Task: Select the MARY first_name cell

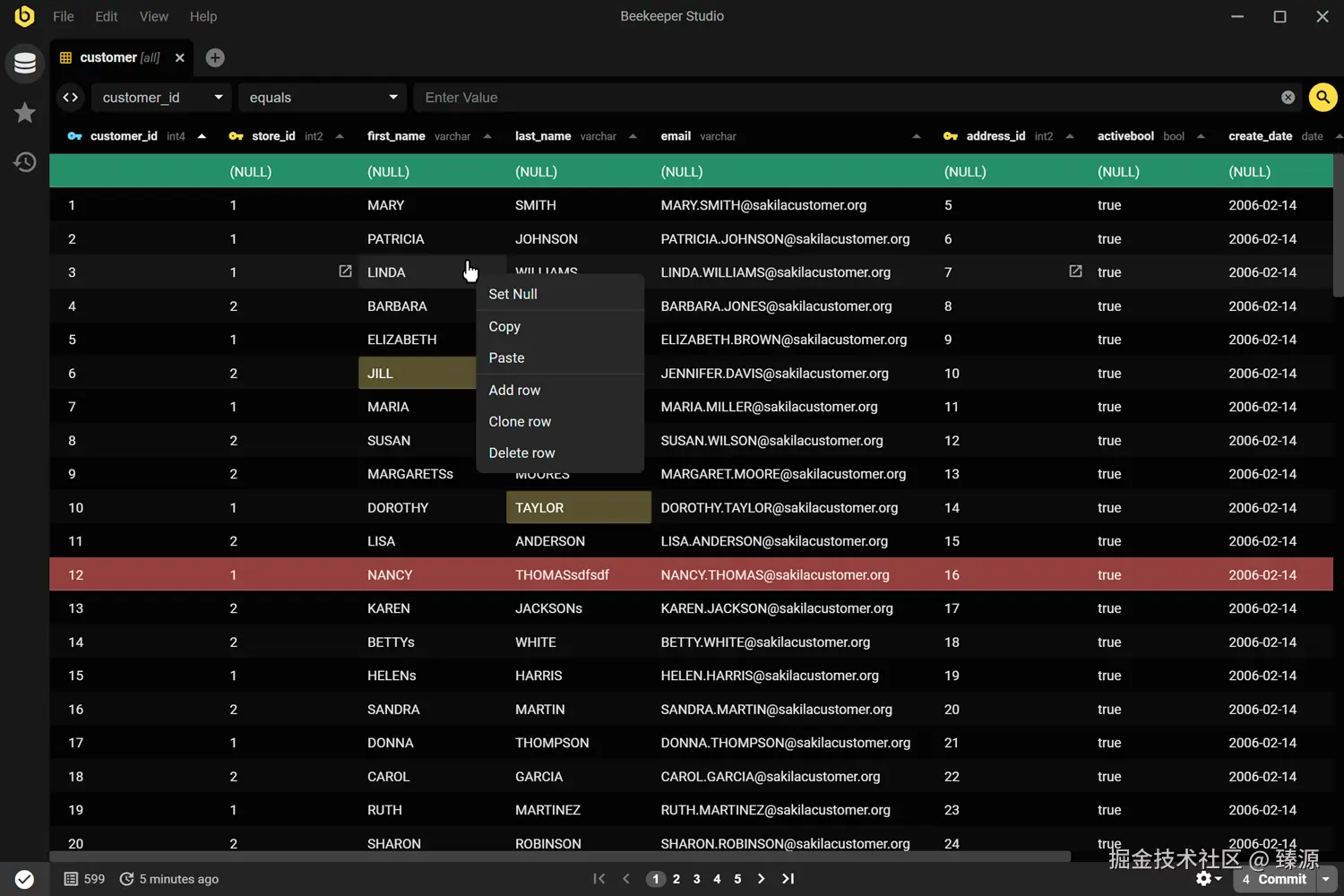Action: [432, 205]
